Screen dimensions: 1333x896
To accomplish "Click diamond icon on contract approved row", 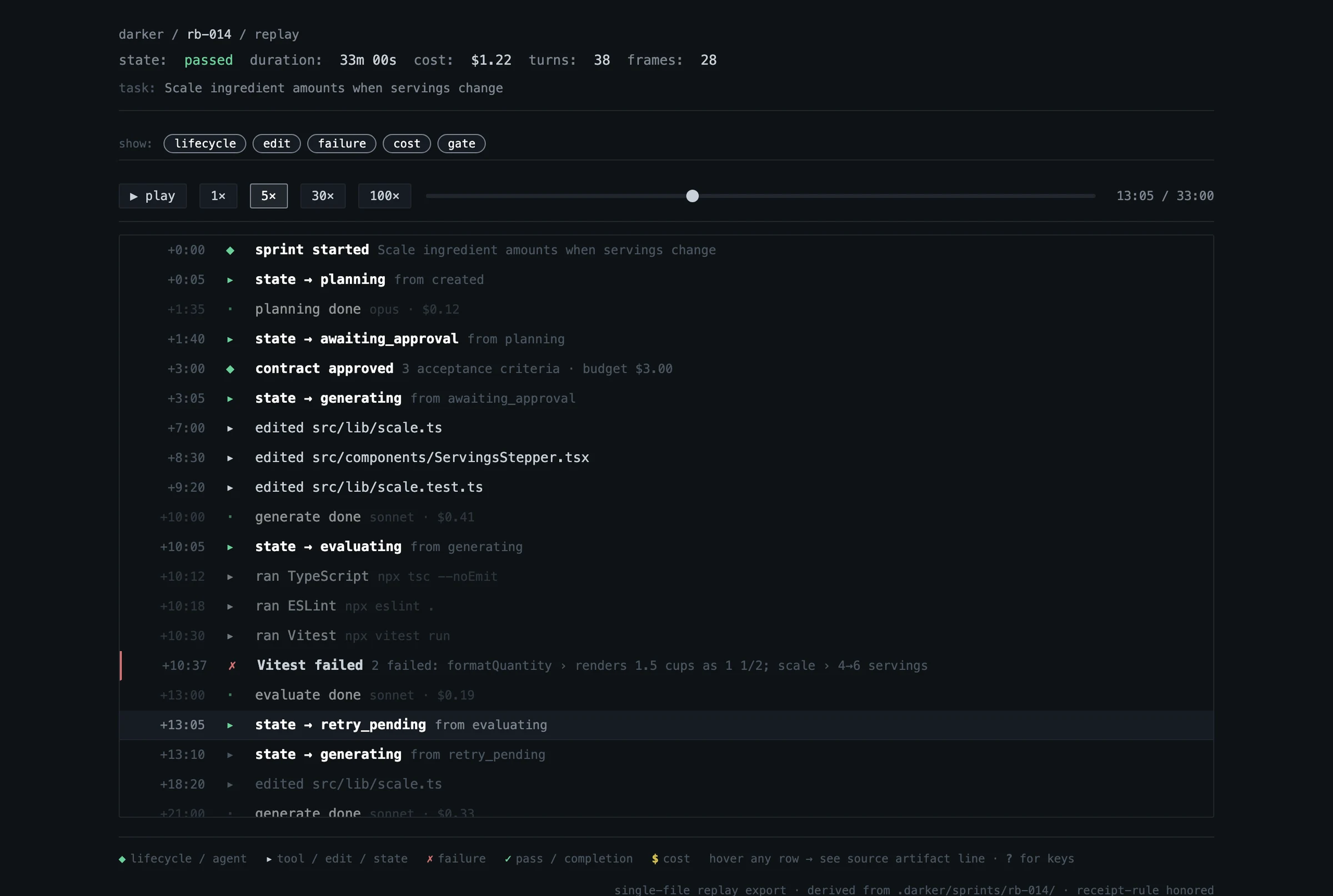I will pos(230,369).
